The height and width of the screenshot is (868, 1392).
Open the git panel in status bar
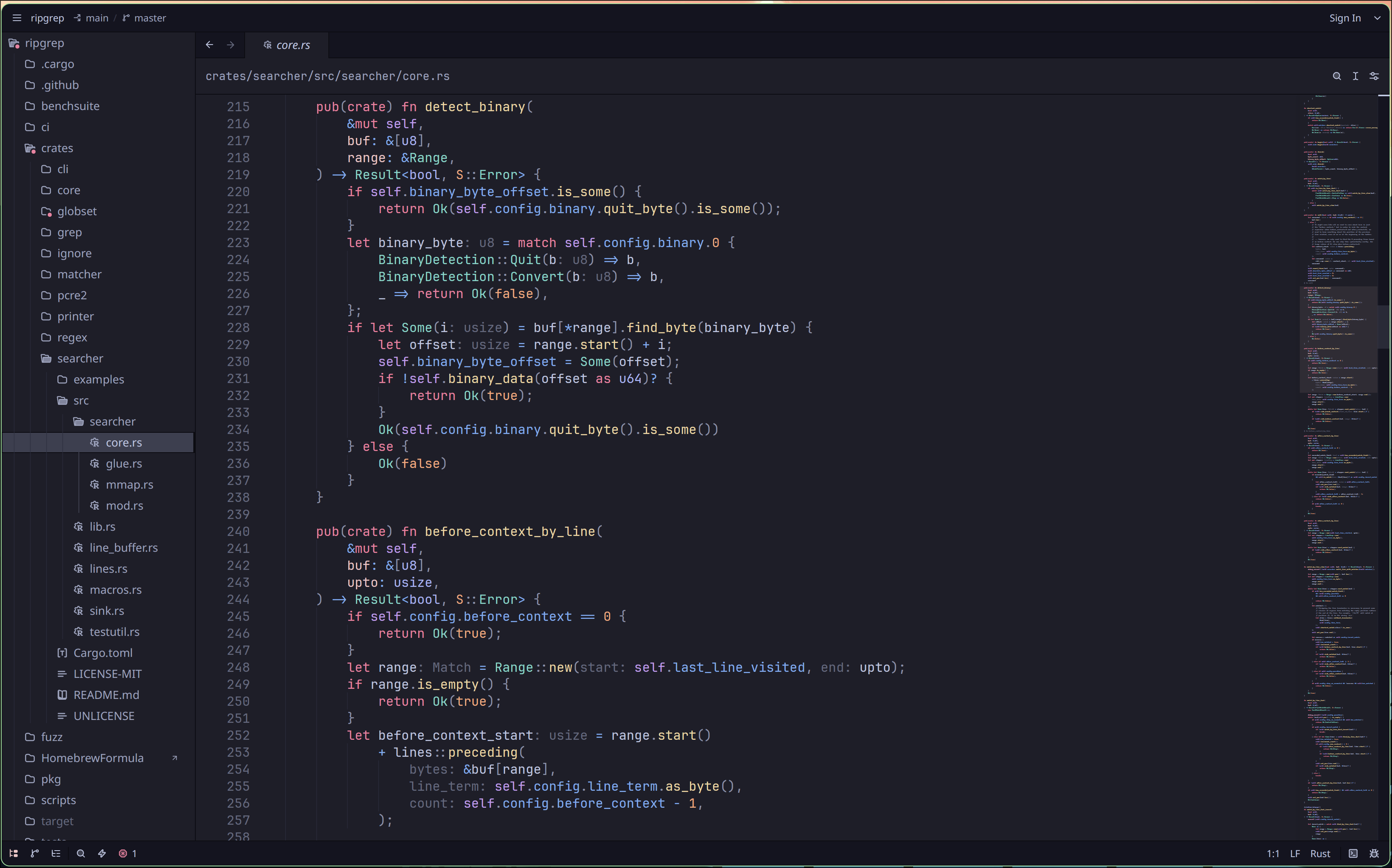click(34, 853)
